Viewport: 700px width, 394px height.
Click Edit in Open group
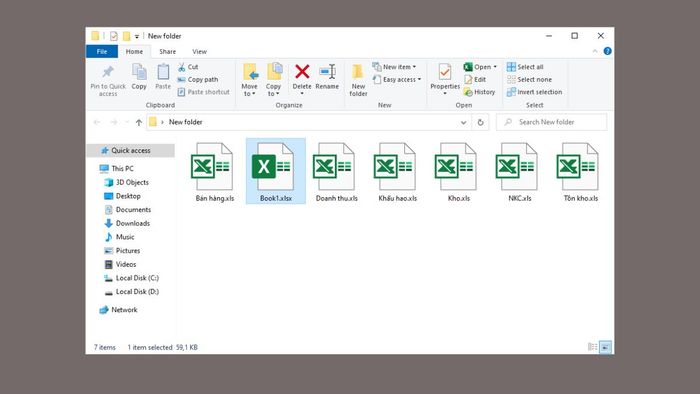(x=475, y=79)
